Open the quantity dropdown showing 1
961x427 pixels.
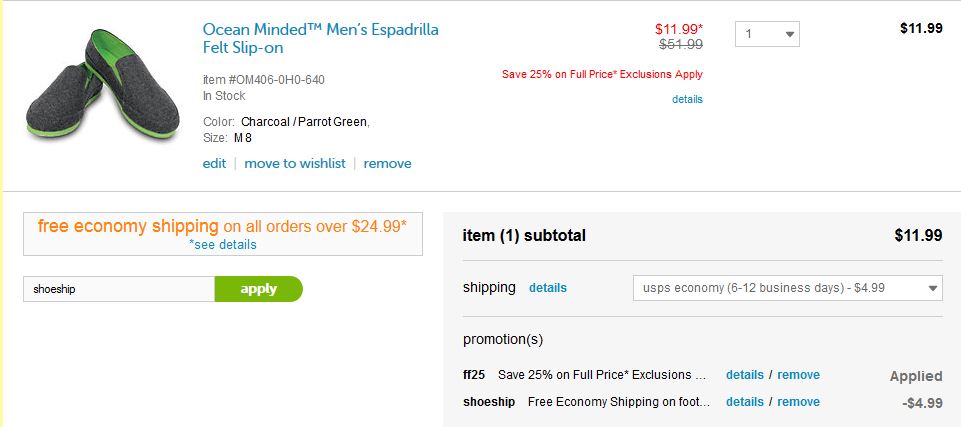tap(767, 34)
